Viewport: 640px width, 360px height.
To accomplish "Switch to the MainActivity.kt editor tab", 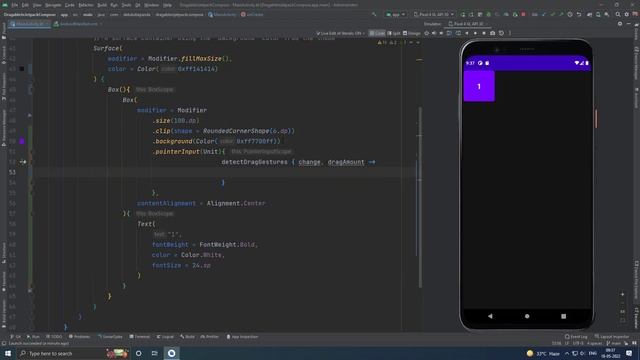I will pyautogui.click(x=29, y=24).
